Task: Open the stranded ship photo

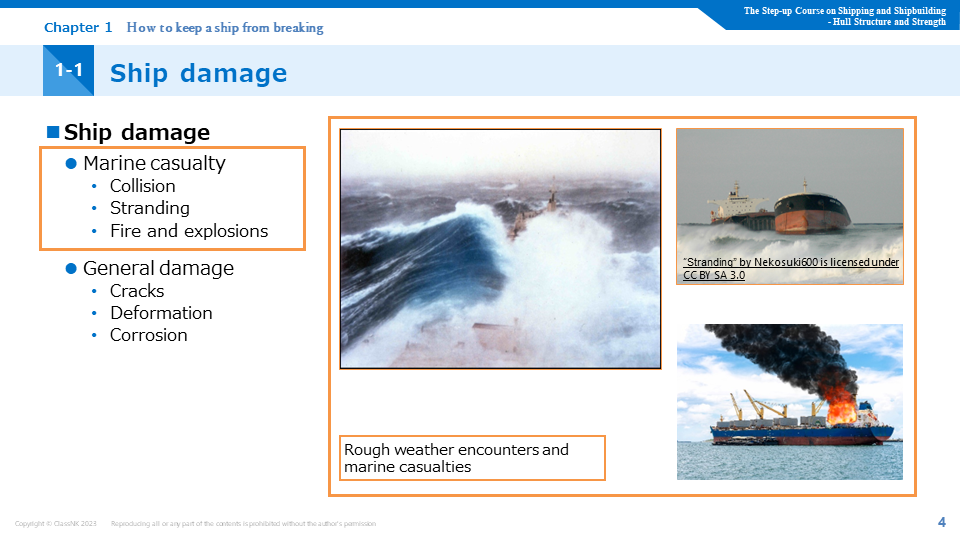Action: click(x=790, y=206)
